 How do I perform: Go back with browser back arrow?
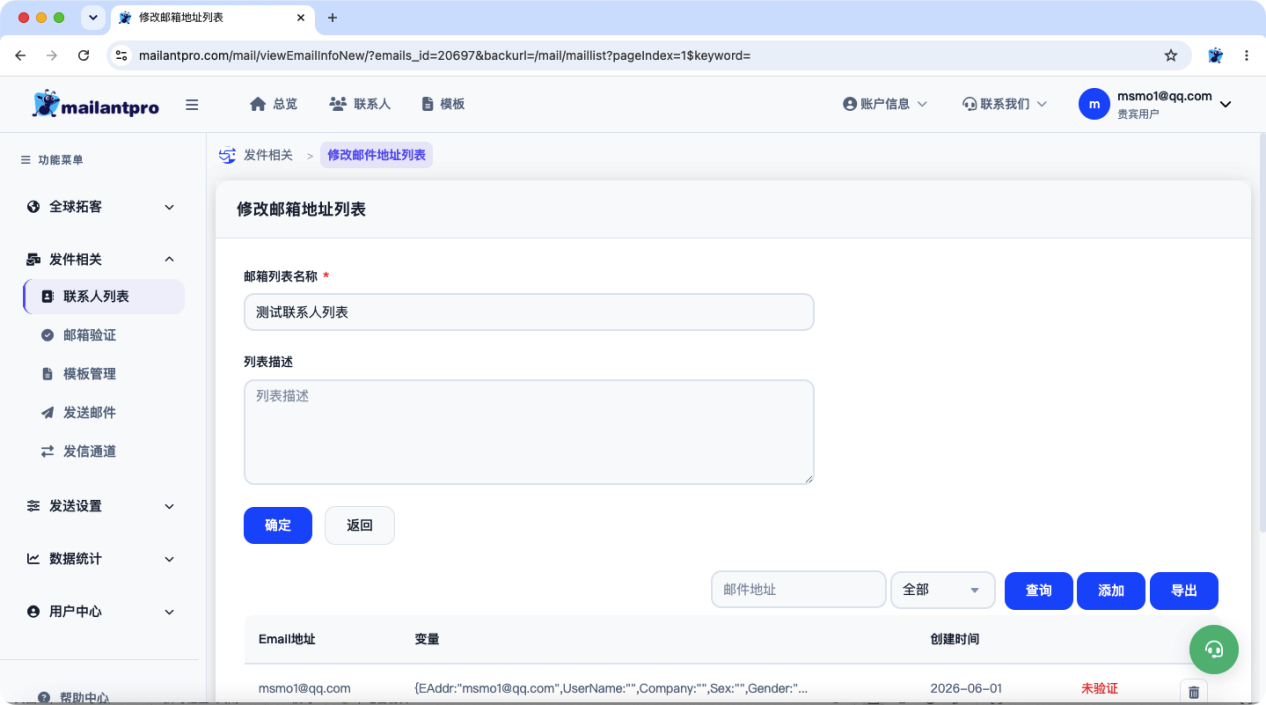21,55
